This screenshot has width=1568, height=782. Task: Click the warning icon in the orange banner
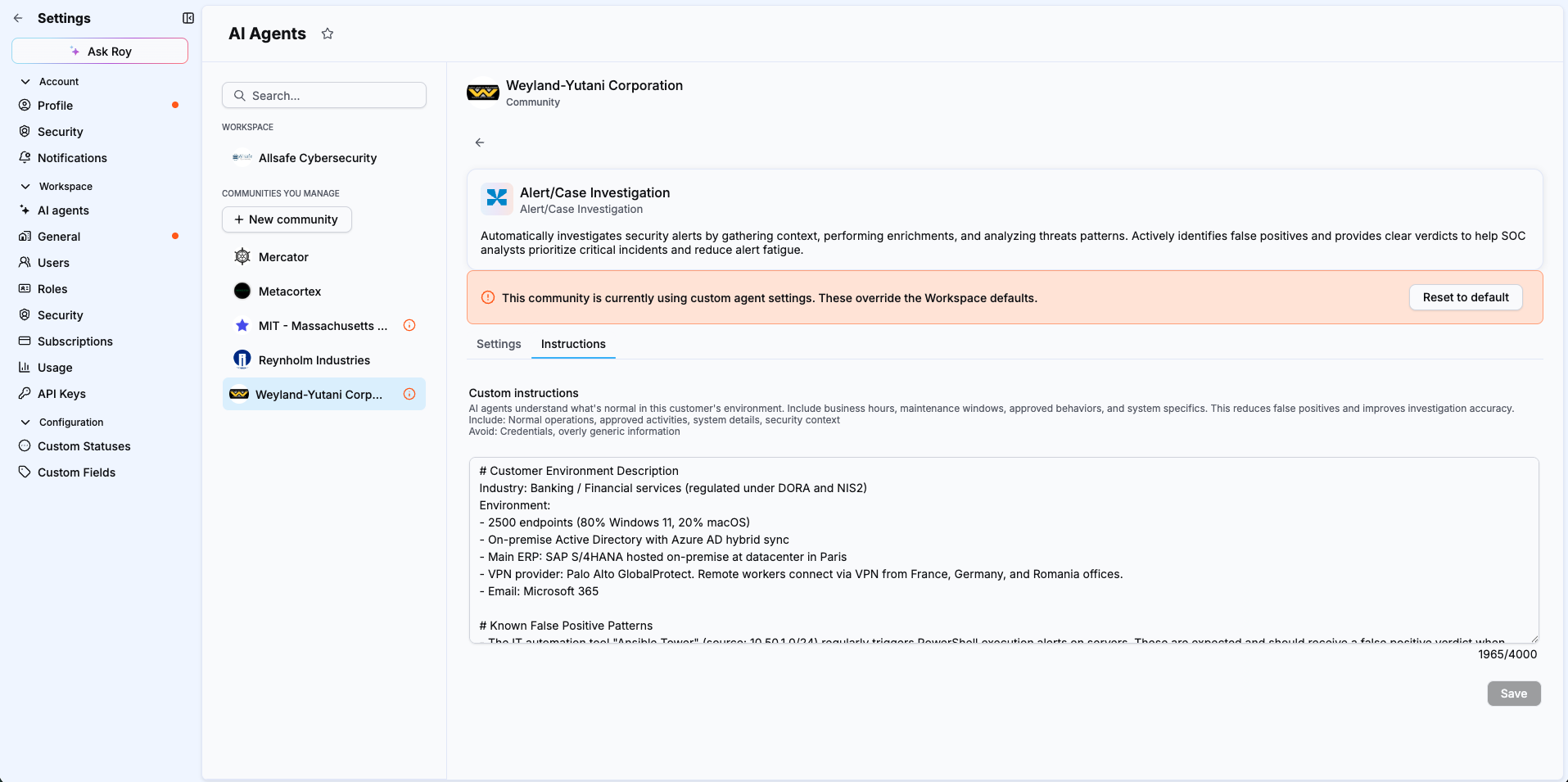488,297
